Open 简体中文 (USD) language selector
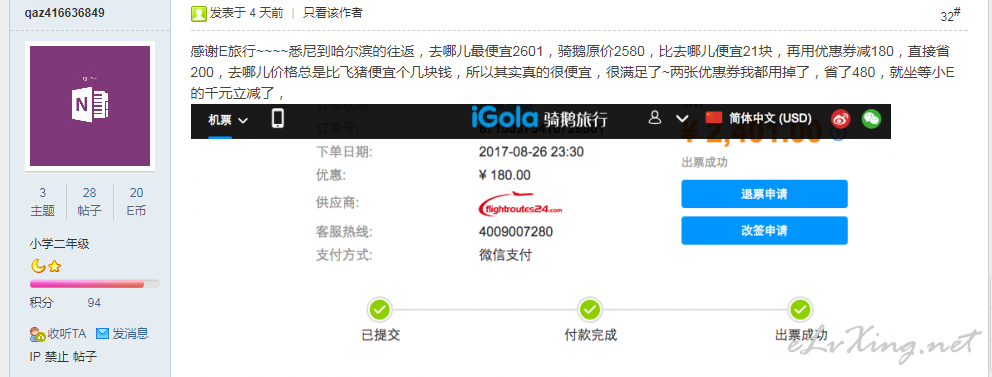 [x=770, y=118]
